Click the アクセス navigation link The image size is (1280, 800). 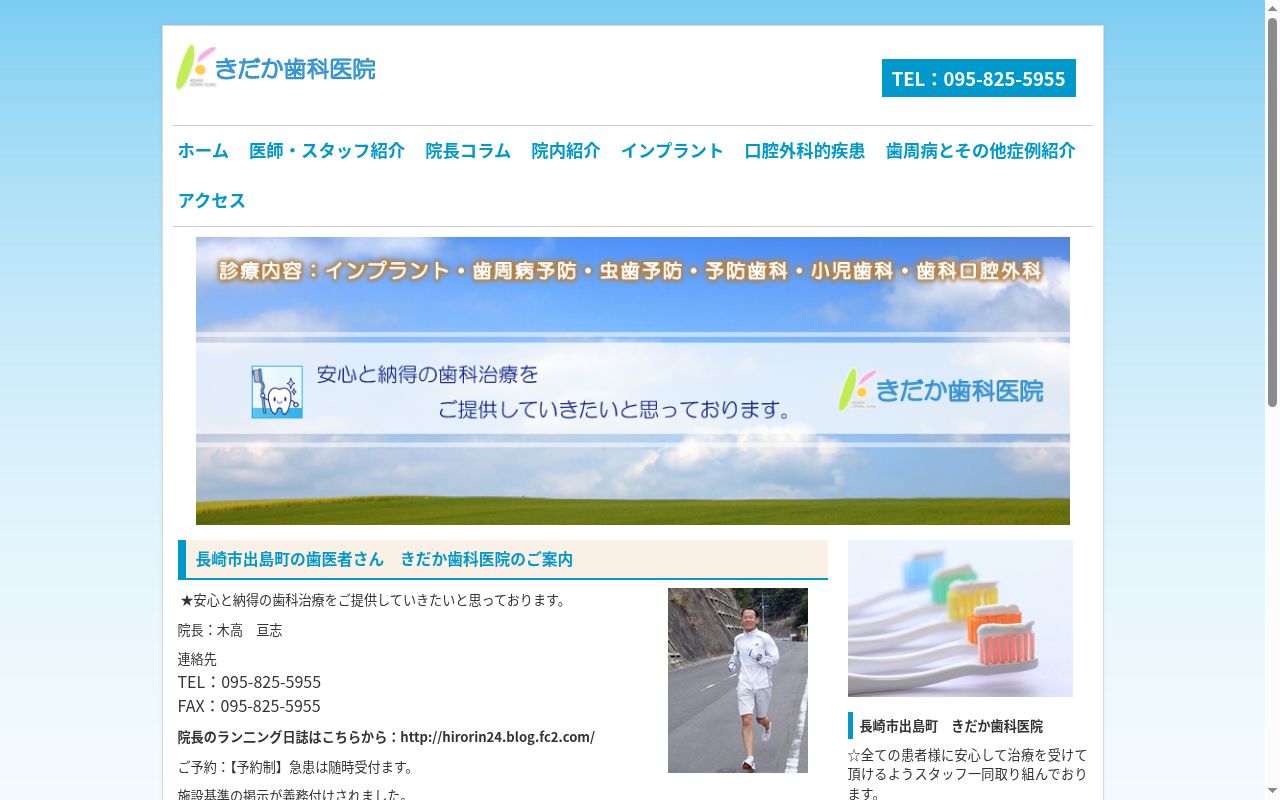pyautogui.click(x=212, y=200)
